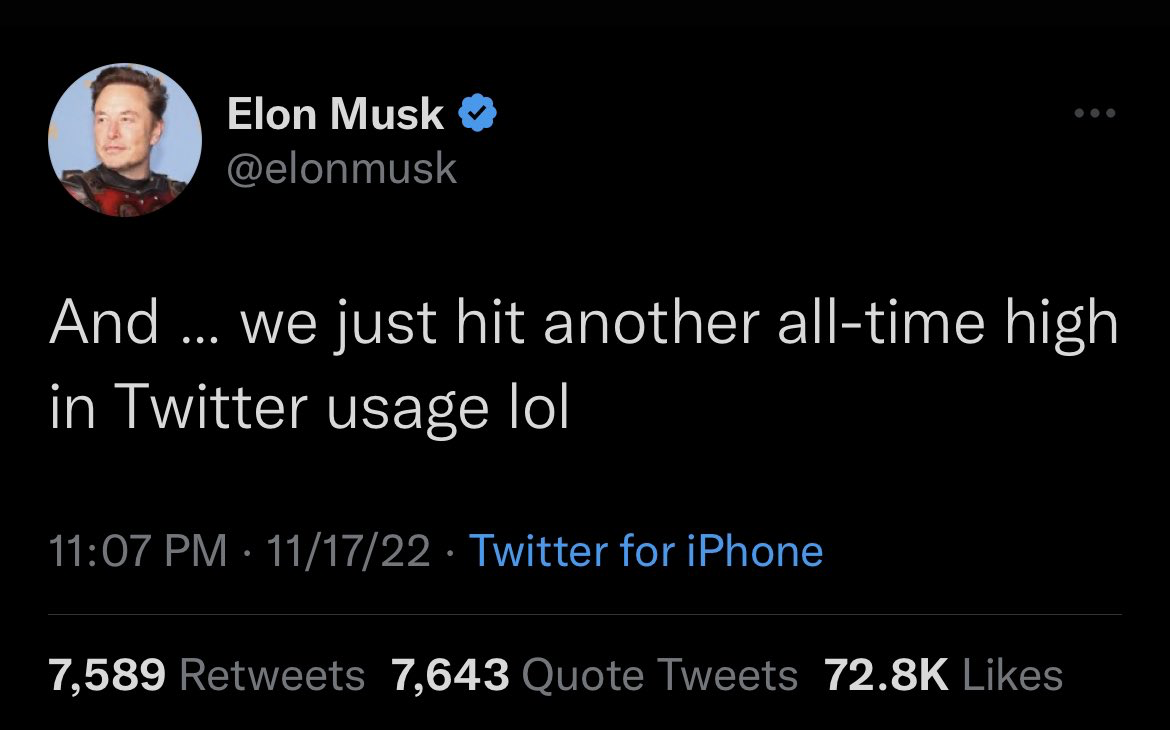Click the Retweets count number
Screen dimensions: 1170x730
104,675
